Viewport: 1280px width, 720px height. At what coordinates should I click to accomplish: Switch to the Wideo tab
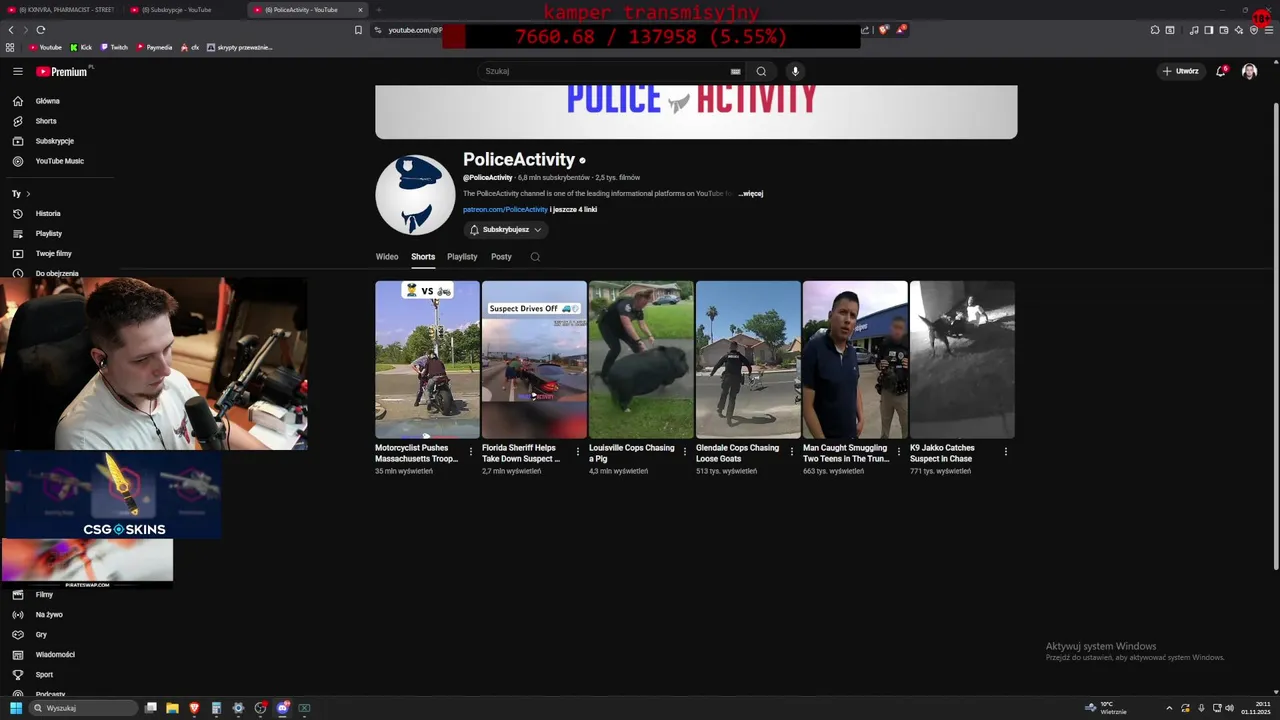click(x=387, y=257)
